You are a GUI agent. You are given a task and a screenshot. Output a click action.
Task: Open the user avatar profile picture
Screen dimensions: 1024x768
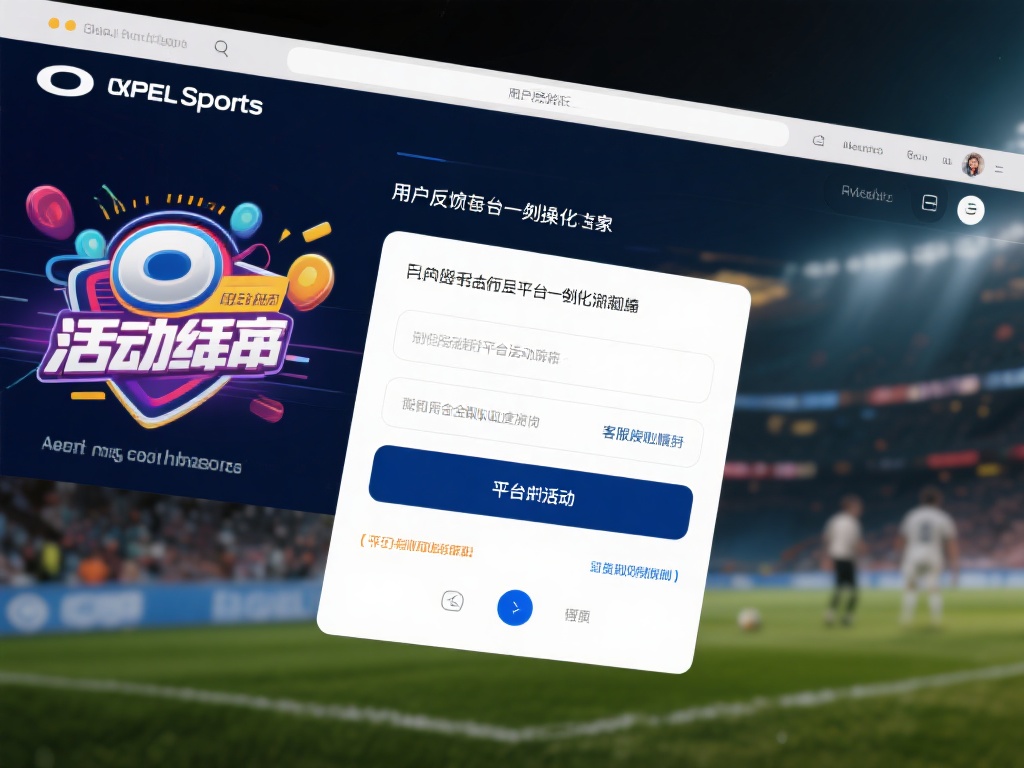click(973, 164)
